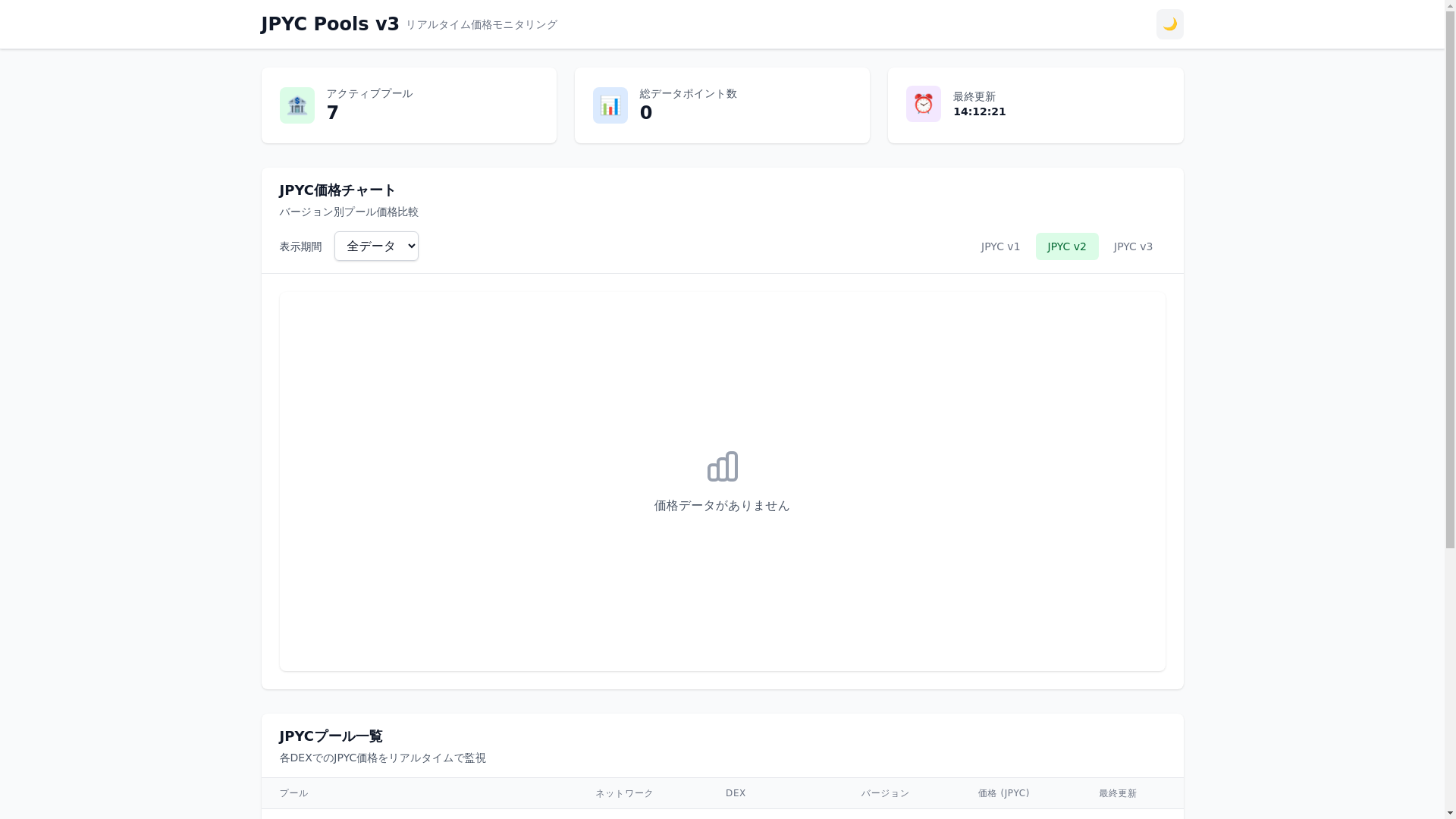Click the リアルタイム価格モニタリング subtitle
Screen dimensions: 1456x819
(482, 25)
